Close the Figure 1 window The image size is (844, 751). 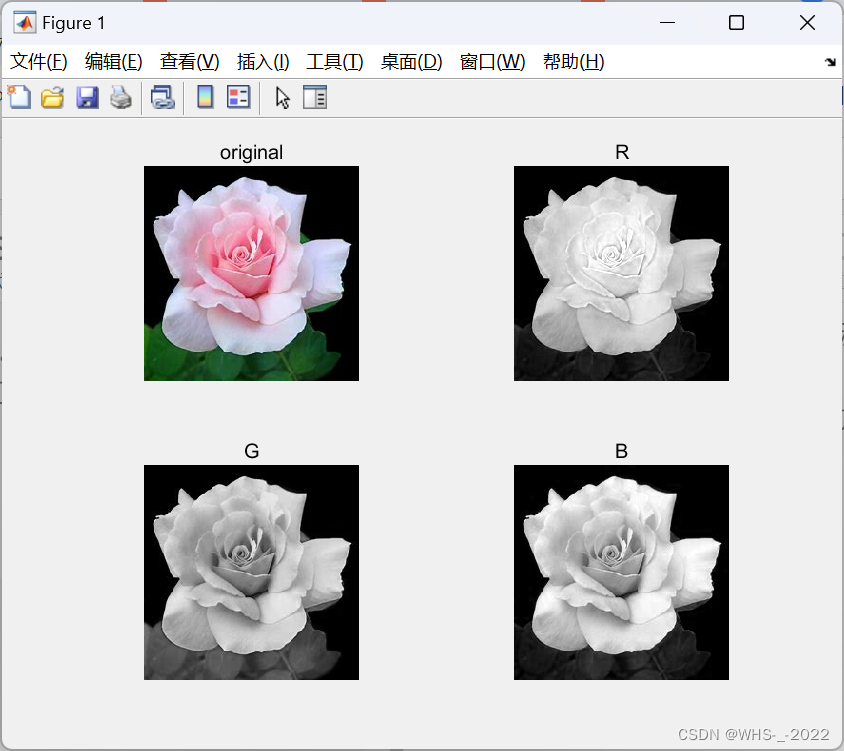[x=807, y=23]
